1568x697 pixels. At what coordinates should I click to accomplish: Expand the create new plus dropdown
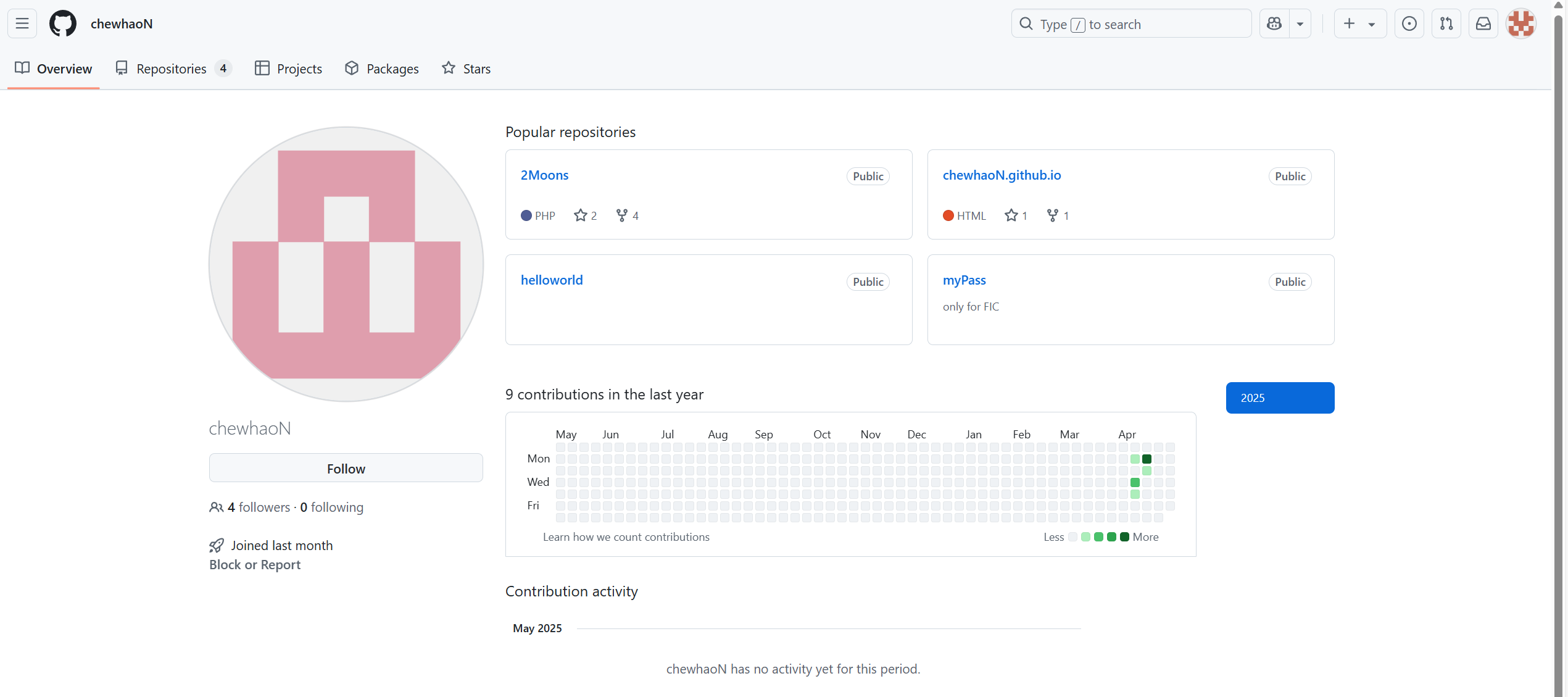(x=1359, y=24)
